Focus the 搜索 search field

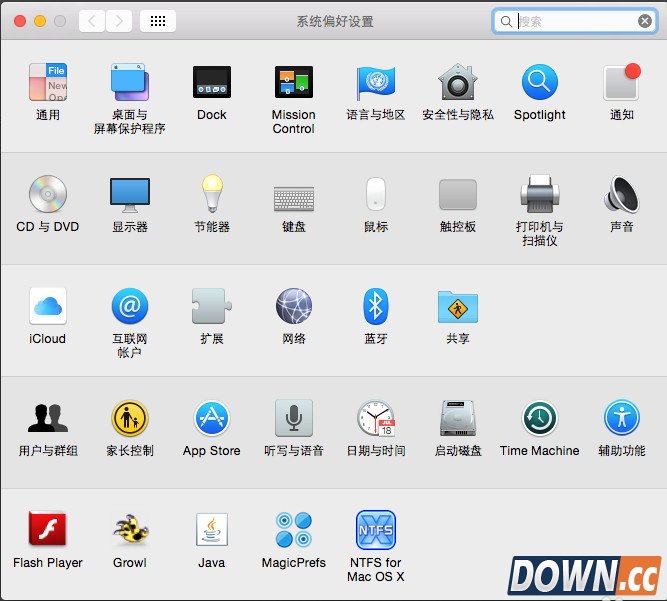coord(575,21)
